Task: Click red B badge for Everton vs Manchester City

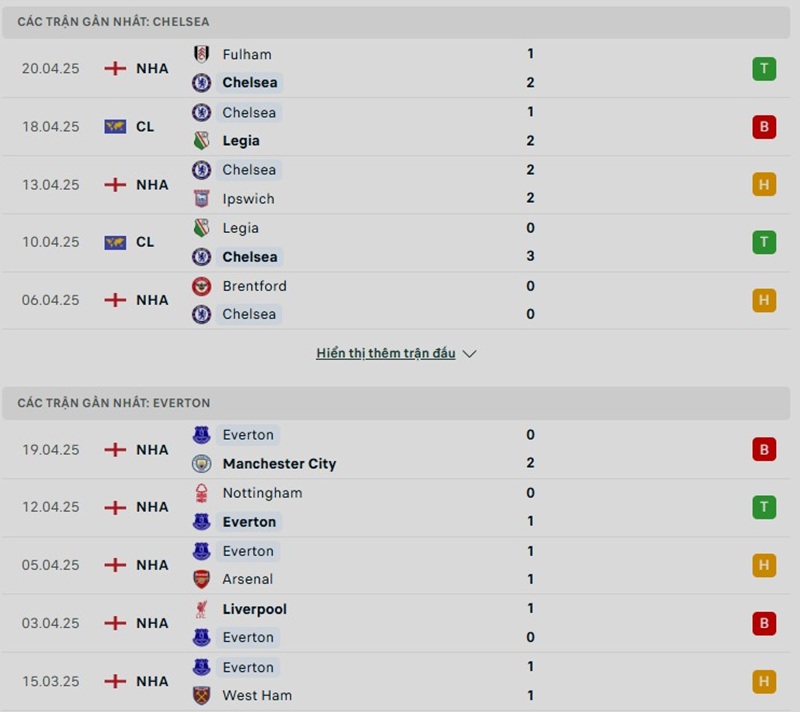Action: pos(764,450)
